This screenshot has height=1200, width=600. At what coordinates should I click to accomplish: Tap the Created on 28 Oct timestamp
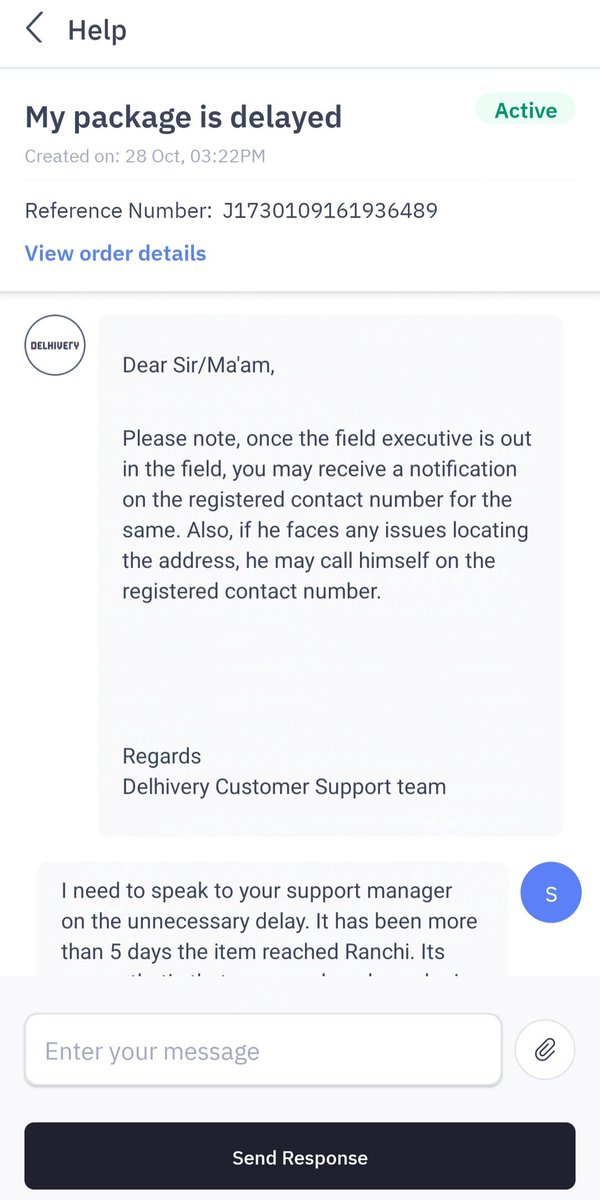(x=145, y=156)
